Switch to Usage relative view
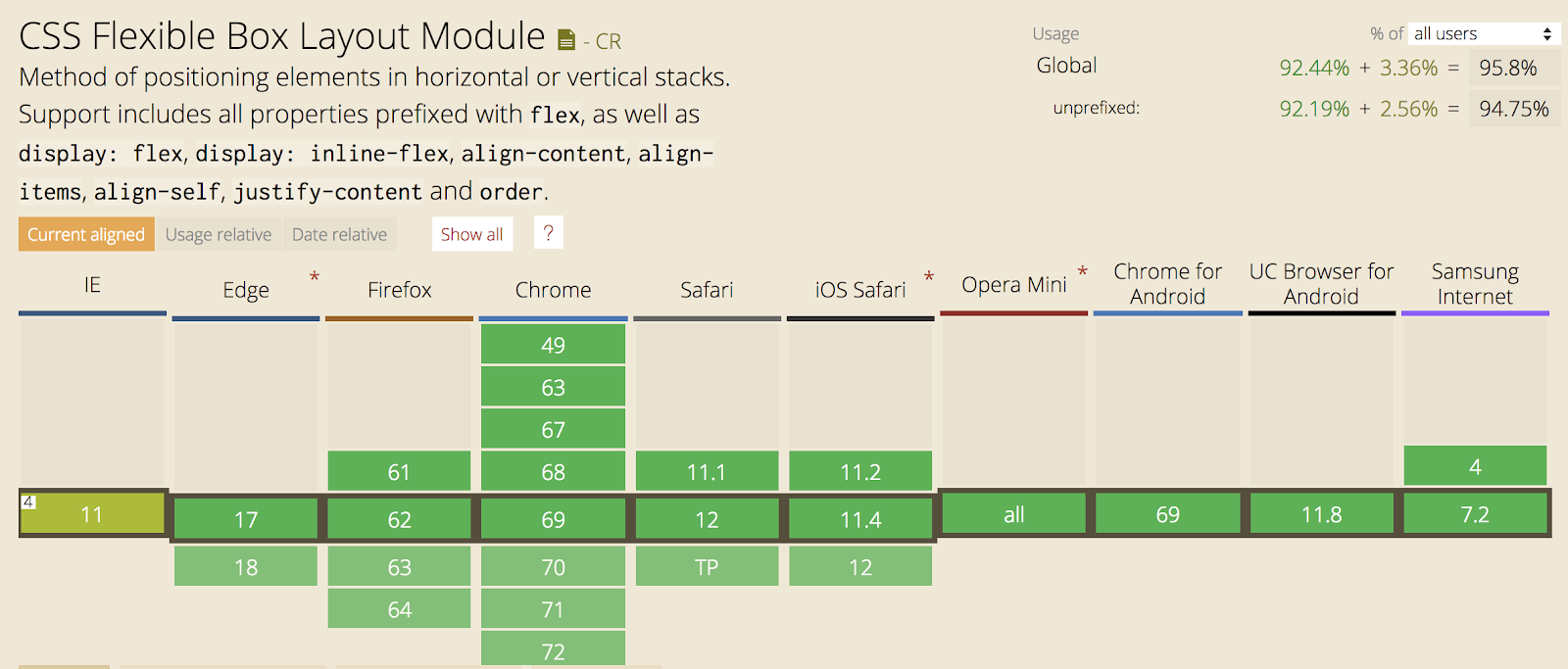Image resolution: width=1568 pixels, height=669 pixels. click(x=218, y=234)
